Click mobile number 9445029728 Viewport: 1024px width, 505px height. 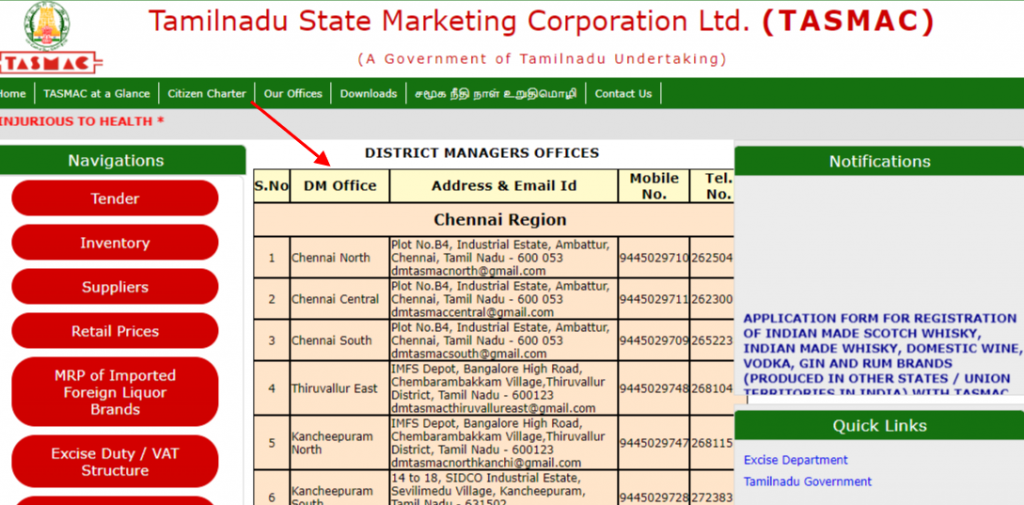[x=654, y=498]
